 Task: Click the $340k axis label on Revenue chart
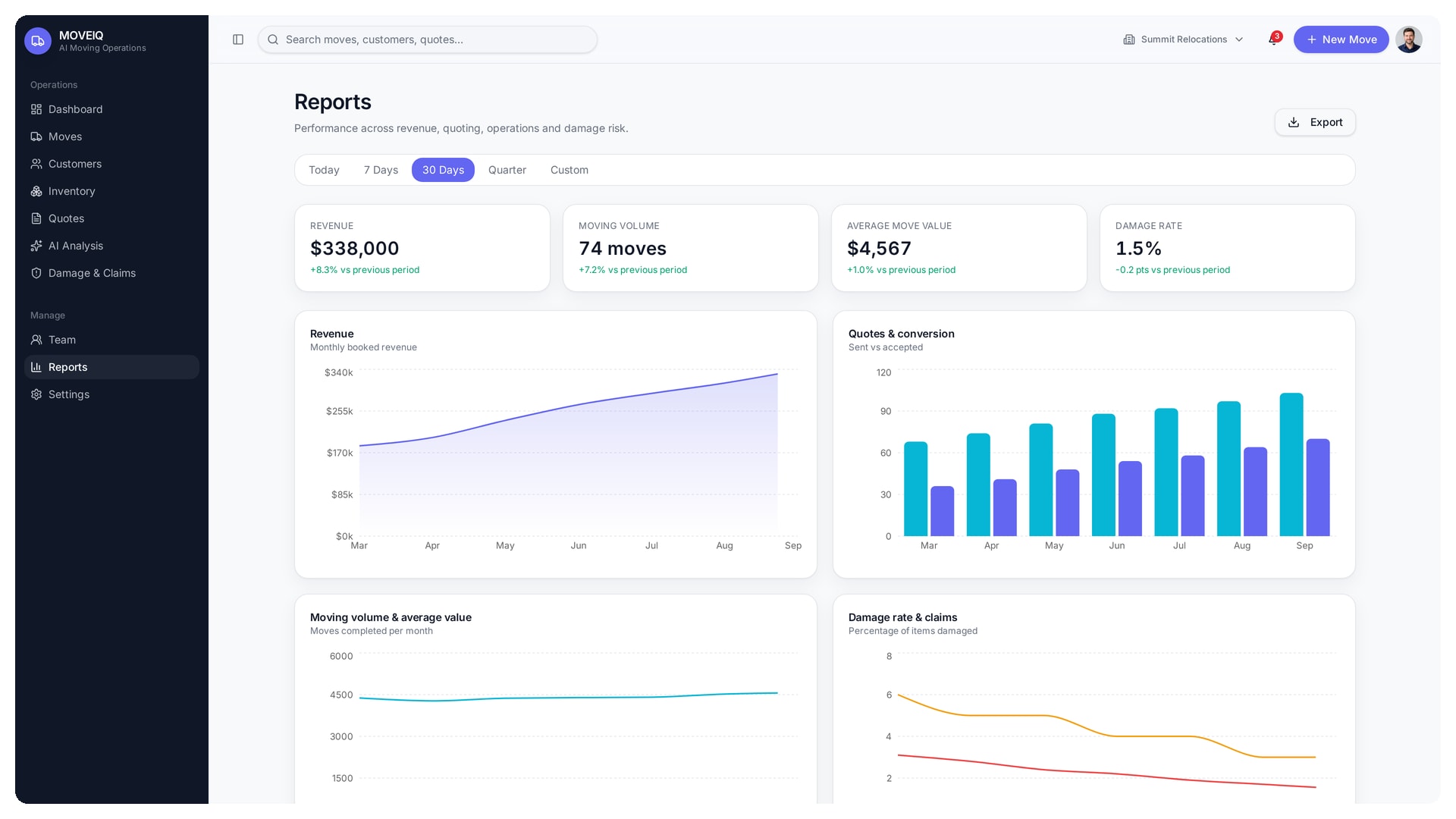(x=338, y=372)
